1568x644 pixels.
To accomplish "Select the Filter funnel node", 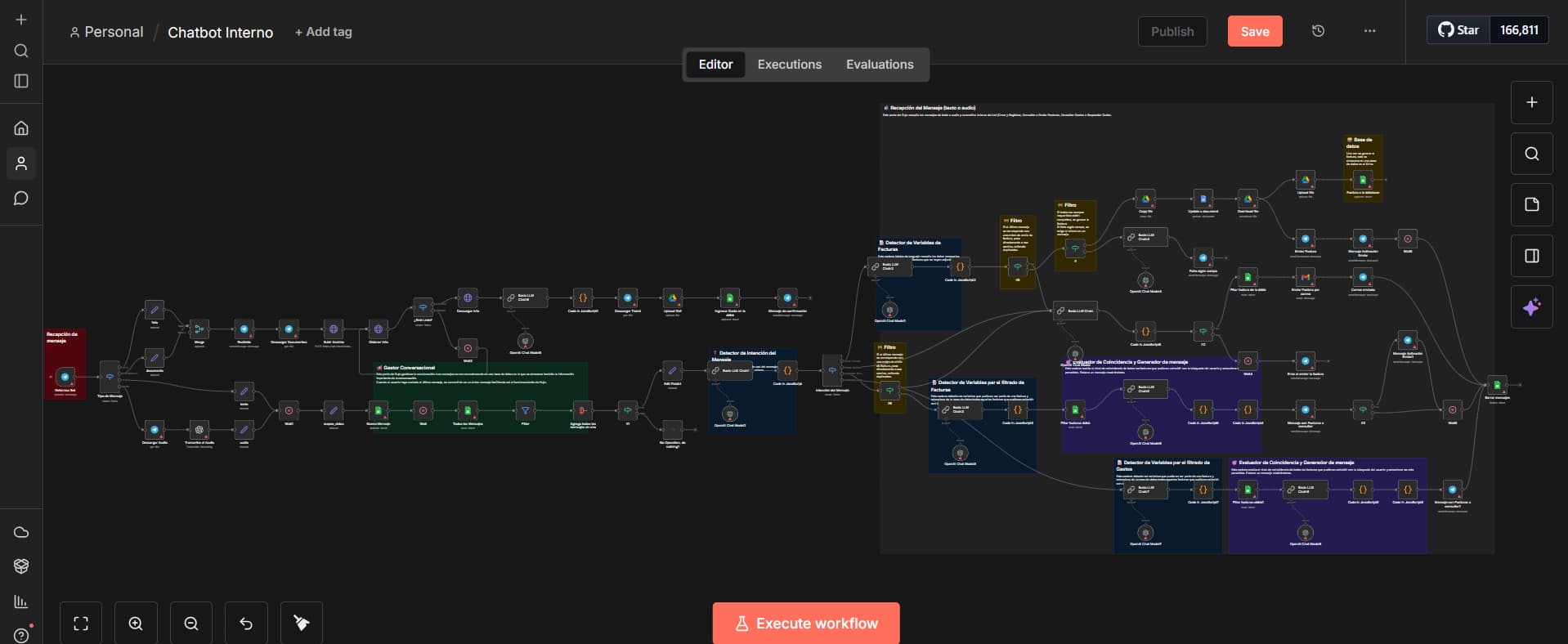I will point(526,410).
